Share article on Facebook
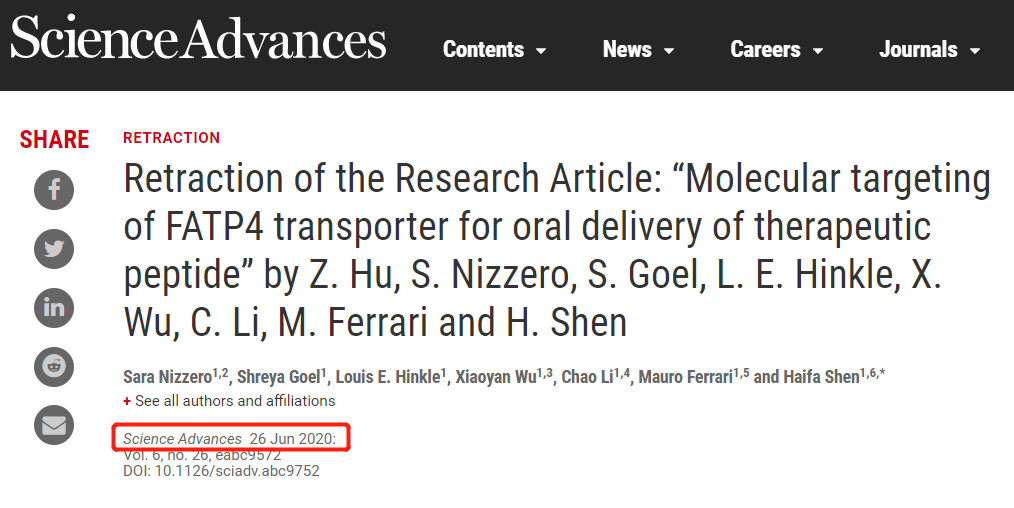This screenshot has width=1014, height=508. [x=54, y=190]
